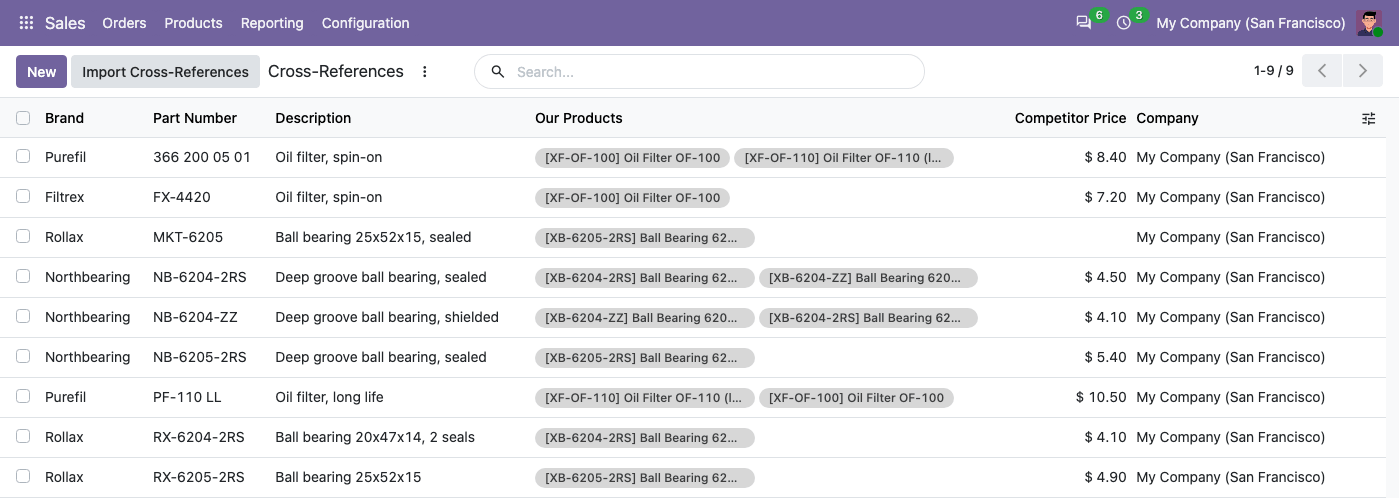The width and height of the screenshot is (1399, 498).
Task: Click the search magnifier icon
Action: [497, 72]
